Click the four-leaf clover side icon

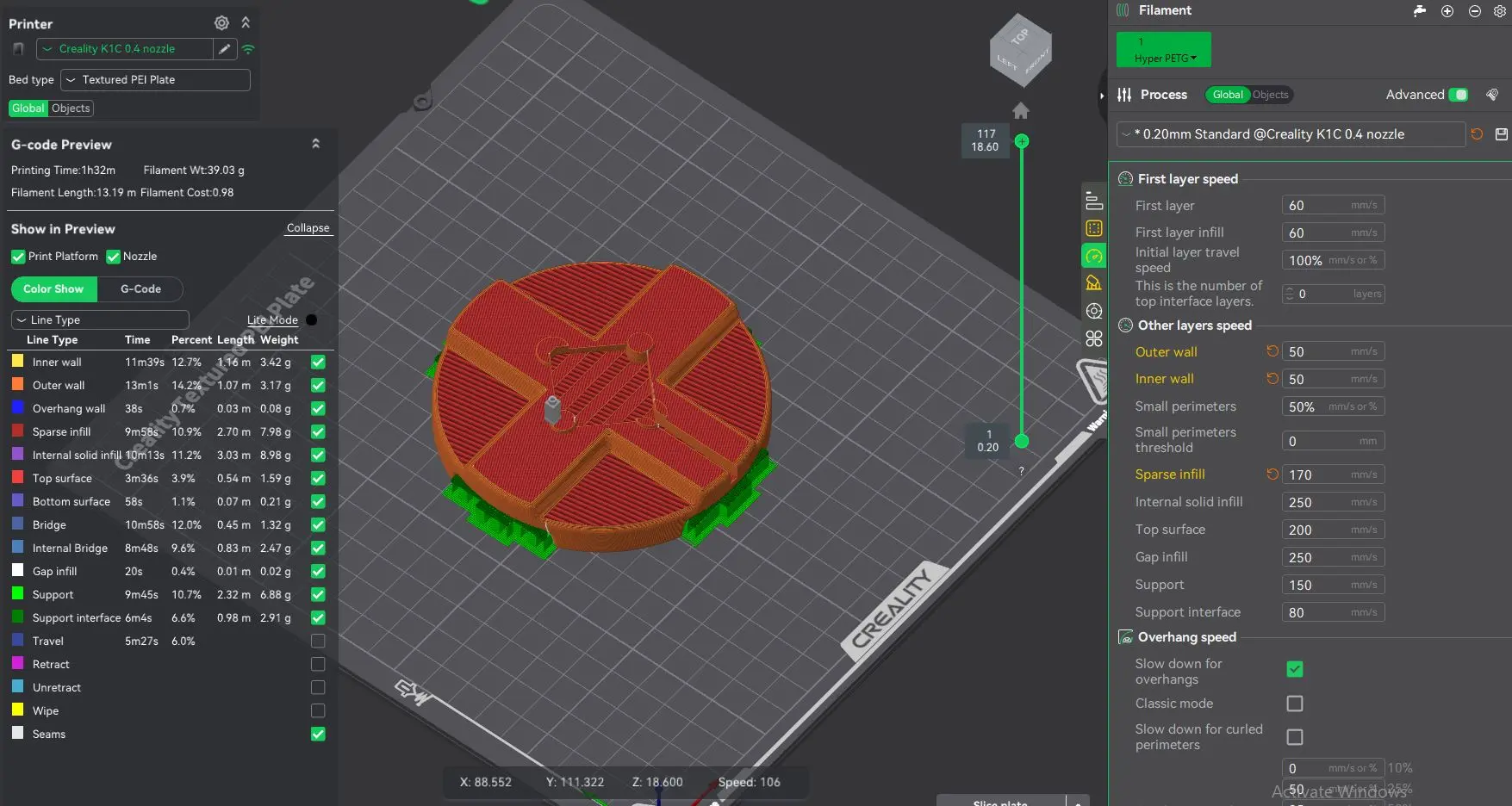(1094, 338)
